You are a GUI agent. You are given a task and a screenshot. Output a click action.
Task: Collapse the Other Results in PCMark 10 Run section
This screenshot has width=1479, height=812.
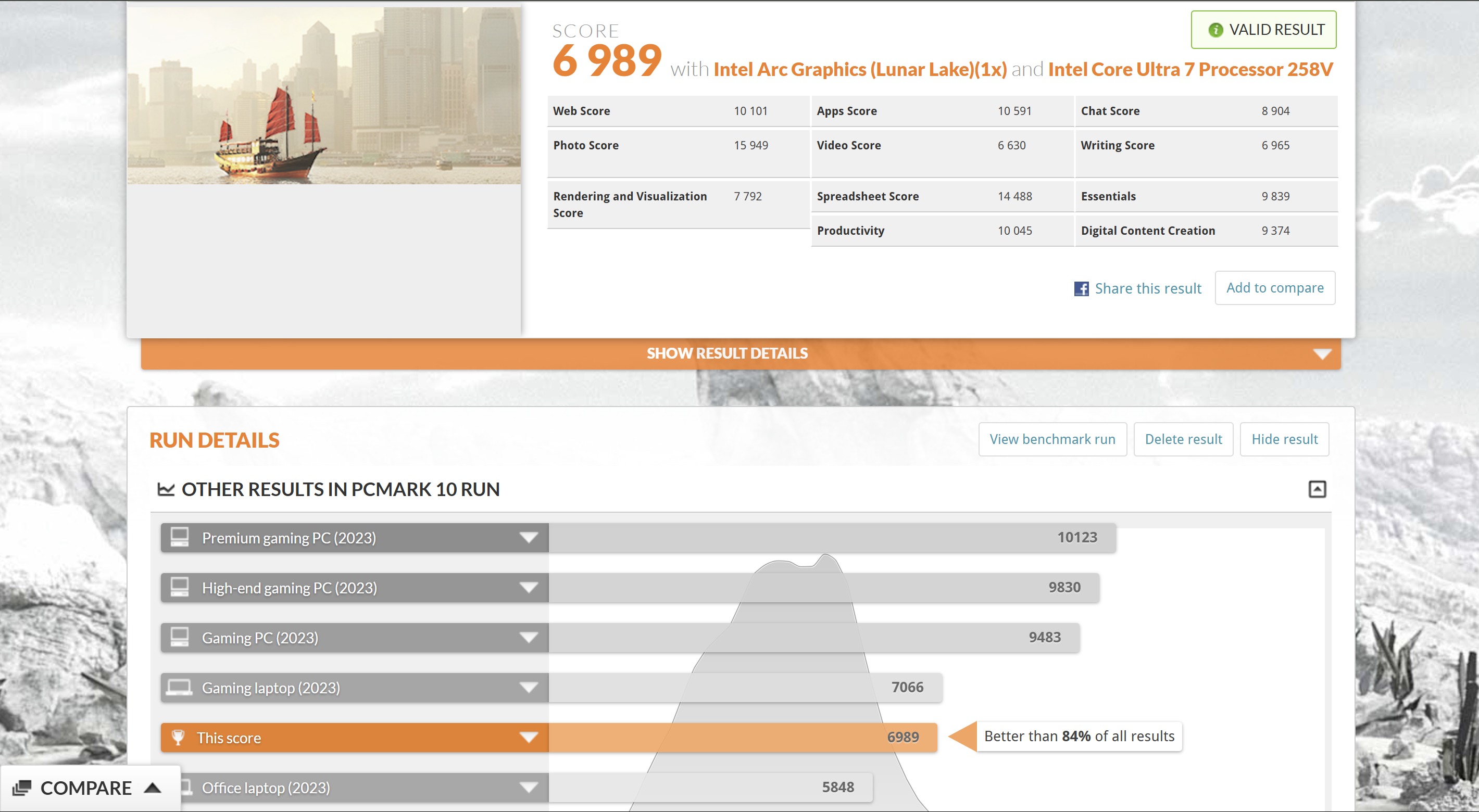pyautogui.click(x=1317, y=489)
